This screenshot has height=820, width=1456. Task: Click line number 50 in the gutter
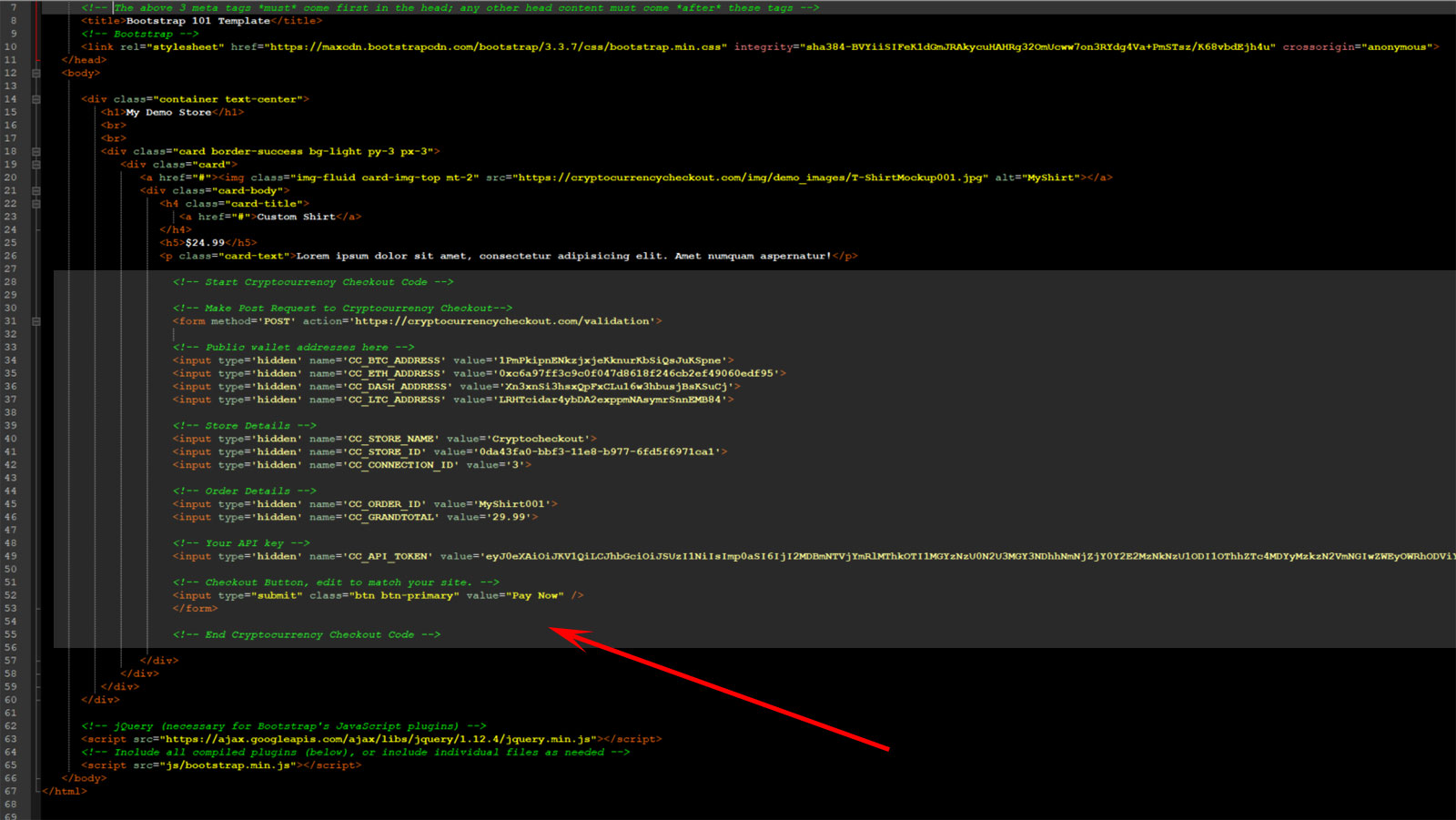point(10,569)
